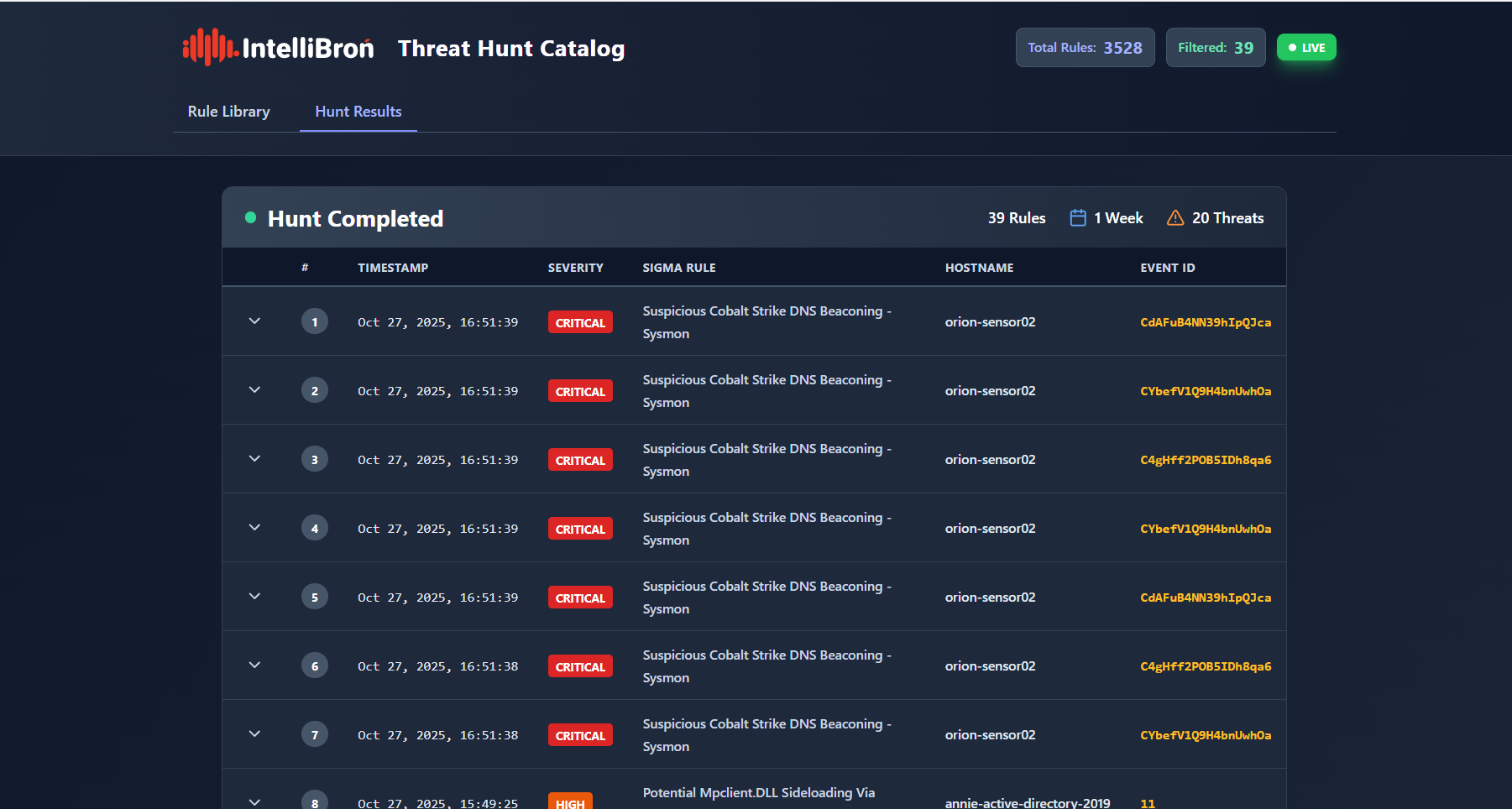Click the TIMESTAMP column header
The height and width of the screenshot is (809, 1512).
pos(393,268)
